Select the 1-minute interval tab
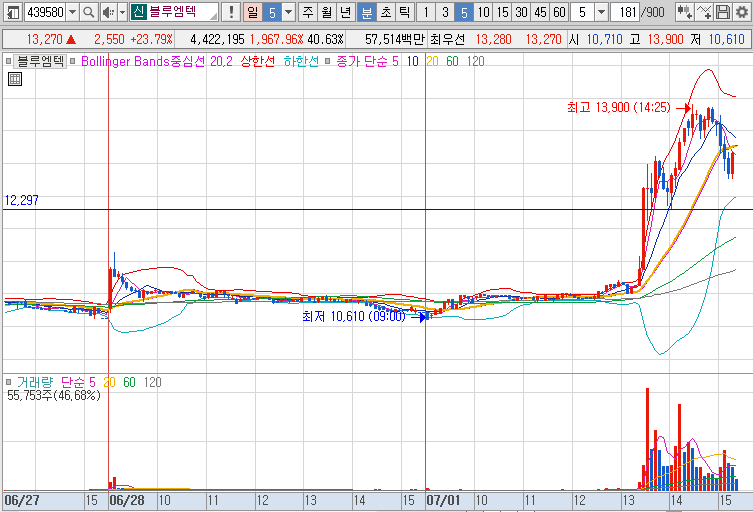This screenshot has height=512, width=753. pos(426,12)
